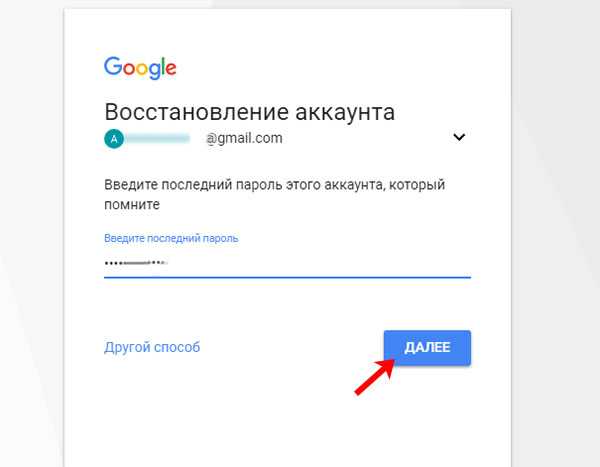Image resolution: width=600 pixels, height=467 pixels.
Task: Click the 'Введите последний пароль' field label
Action: point(171,238)
